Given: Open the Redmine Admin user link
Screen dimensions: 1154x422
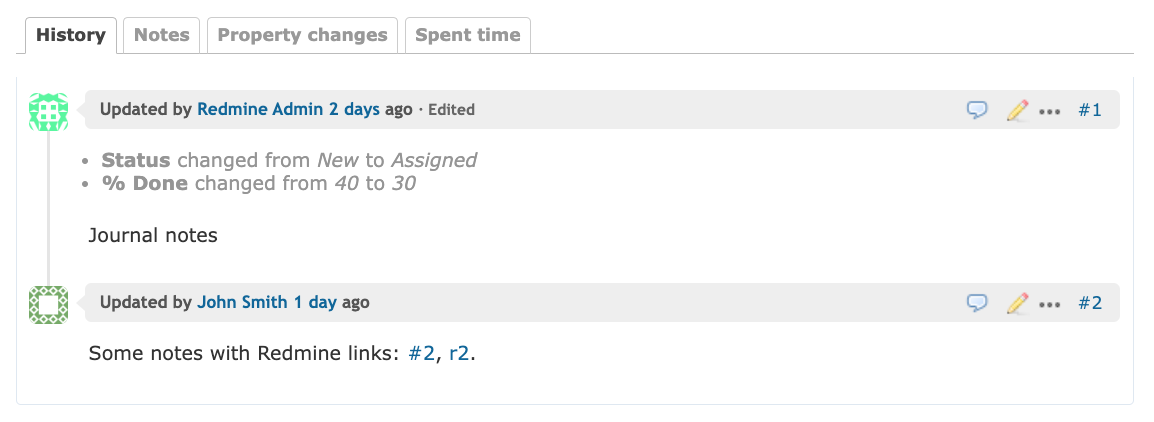Looking at the screenshot, I should coord(260,110).
